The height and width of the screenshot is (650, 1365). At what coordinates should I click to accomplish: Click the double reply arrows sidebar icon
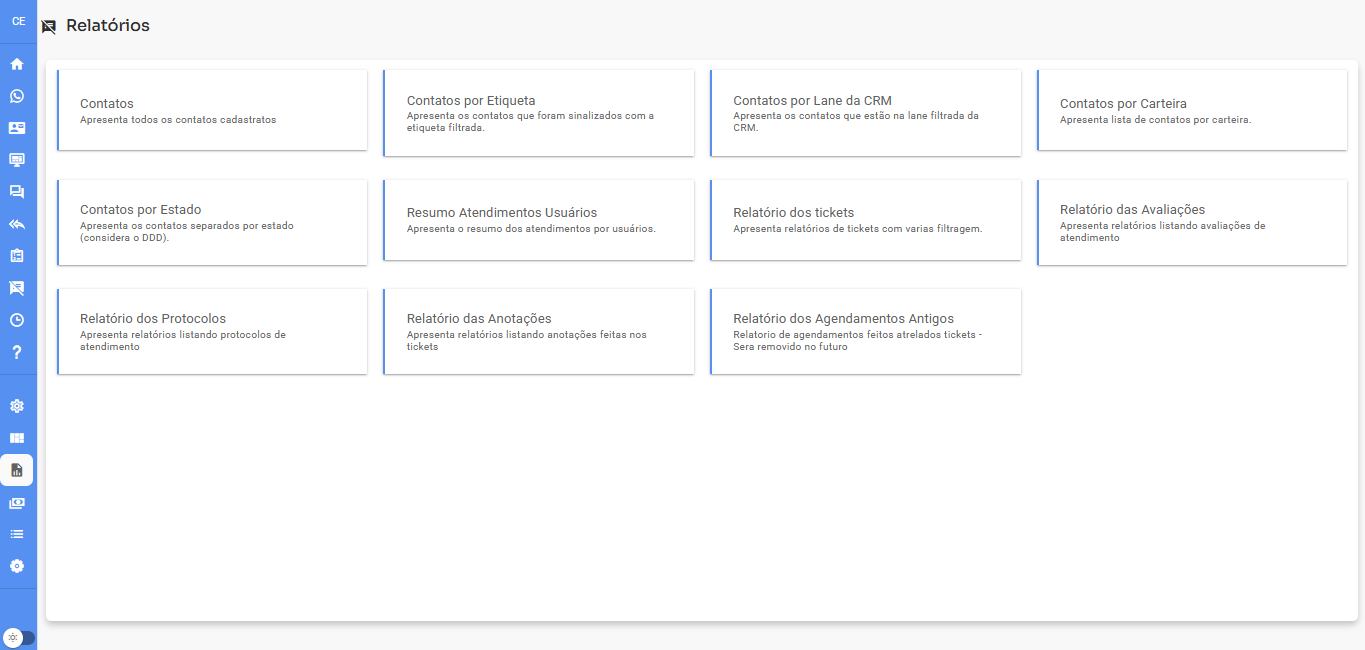pyautogui.click(x=17, y=224)
